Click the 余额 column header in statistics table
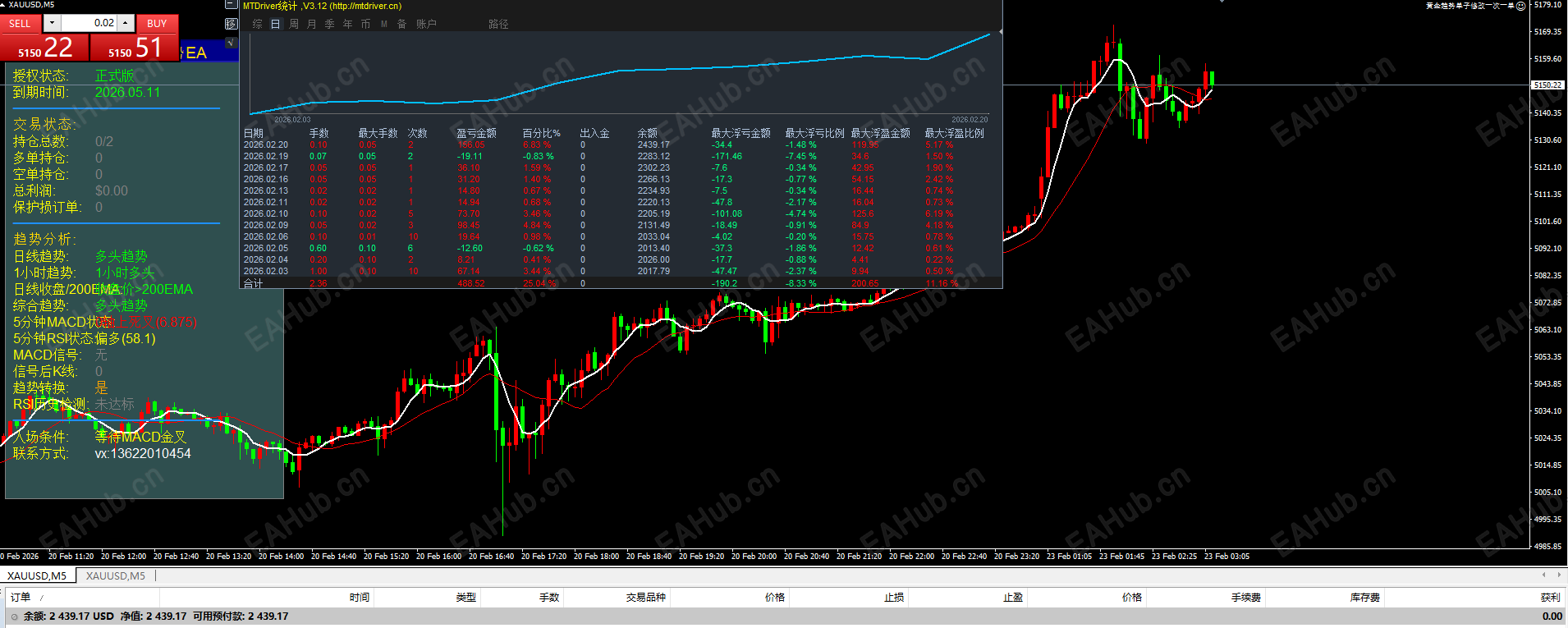The image size is (1568, 628). [647, 133]
